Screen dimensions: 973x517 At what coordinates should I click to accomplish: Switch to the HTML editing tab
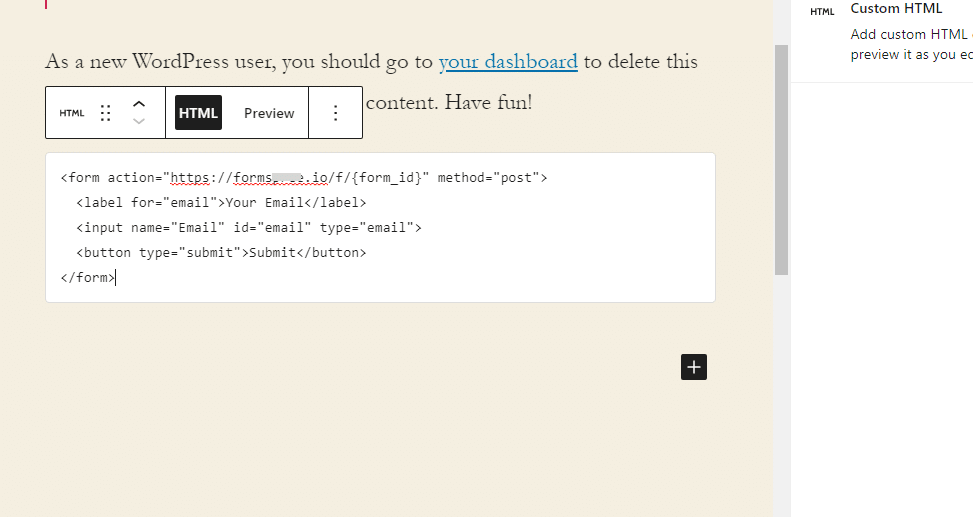(198, 113)
